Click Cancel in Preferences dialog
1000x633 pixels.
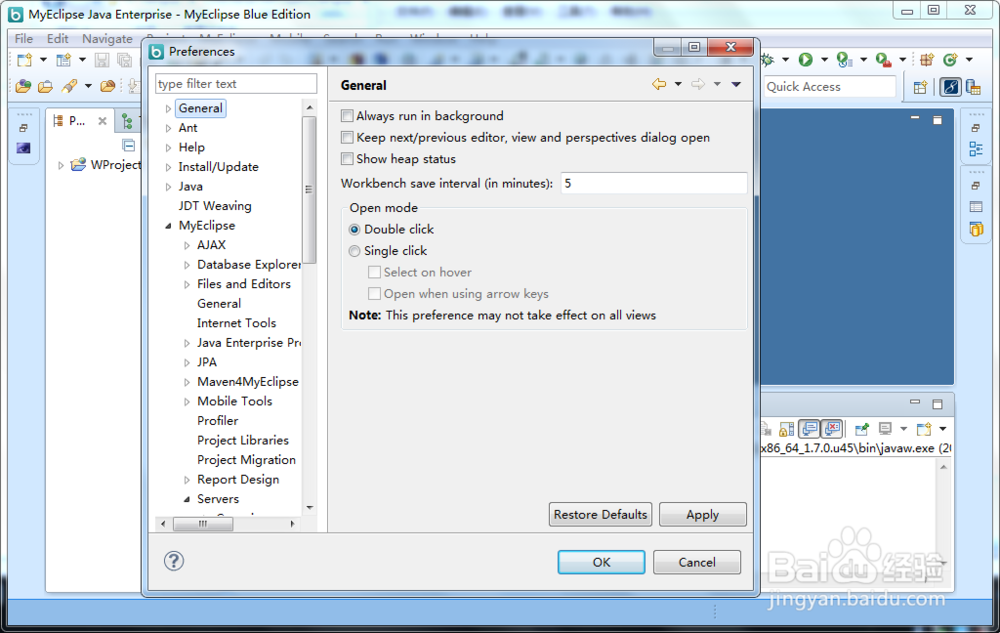tap(696, 562)
